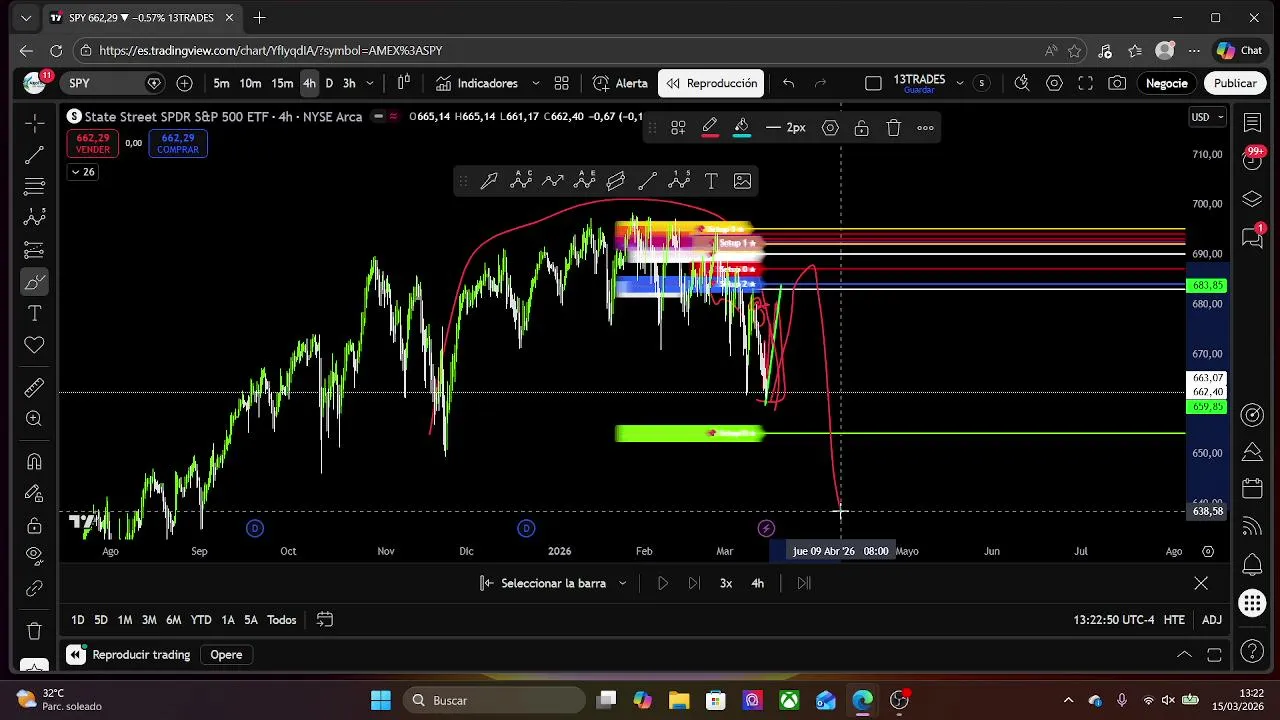Step forward one bar in replay
This screenshot has height=720, width=1280.
click(x=694, y=583)
